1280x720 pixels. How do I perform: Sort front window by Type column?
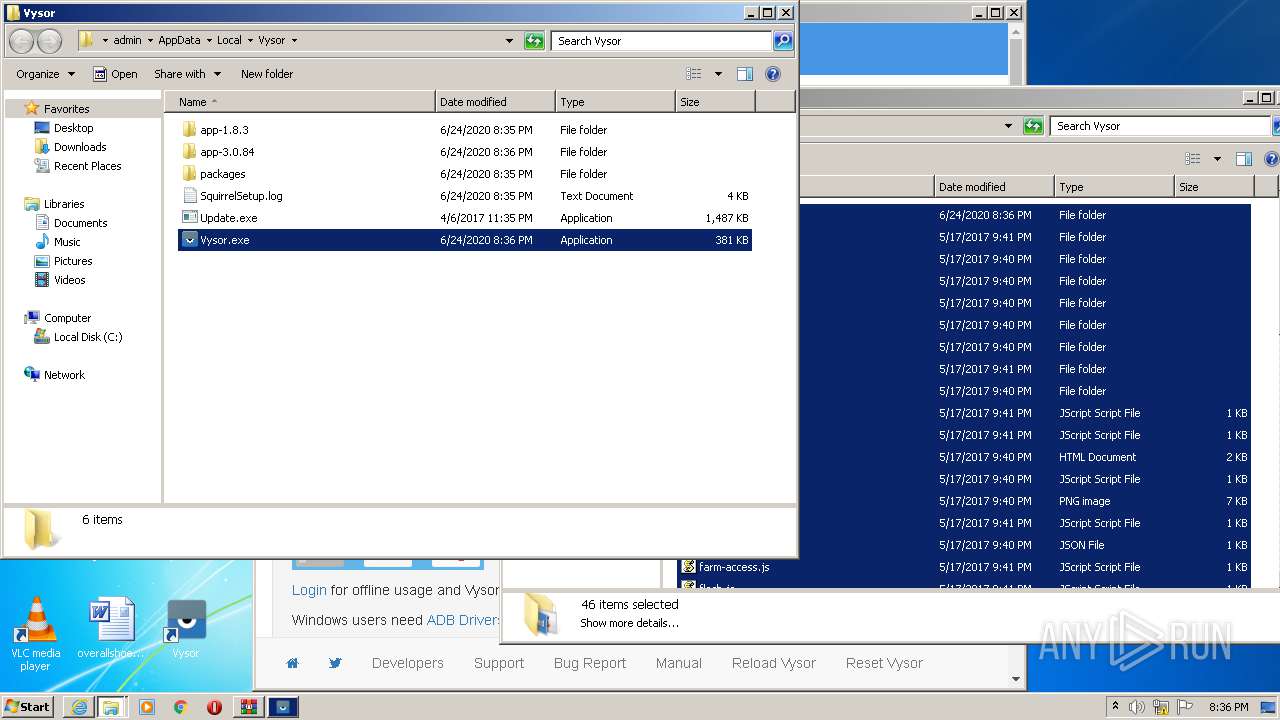[x=615, y=102]
